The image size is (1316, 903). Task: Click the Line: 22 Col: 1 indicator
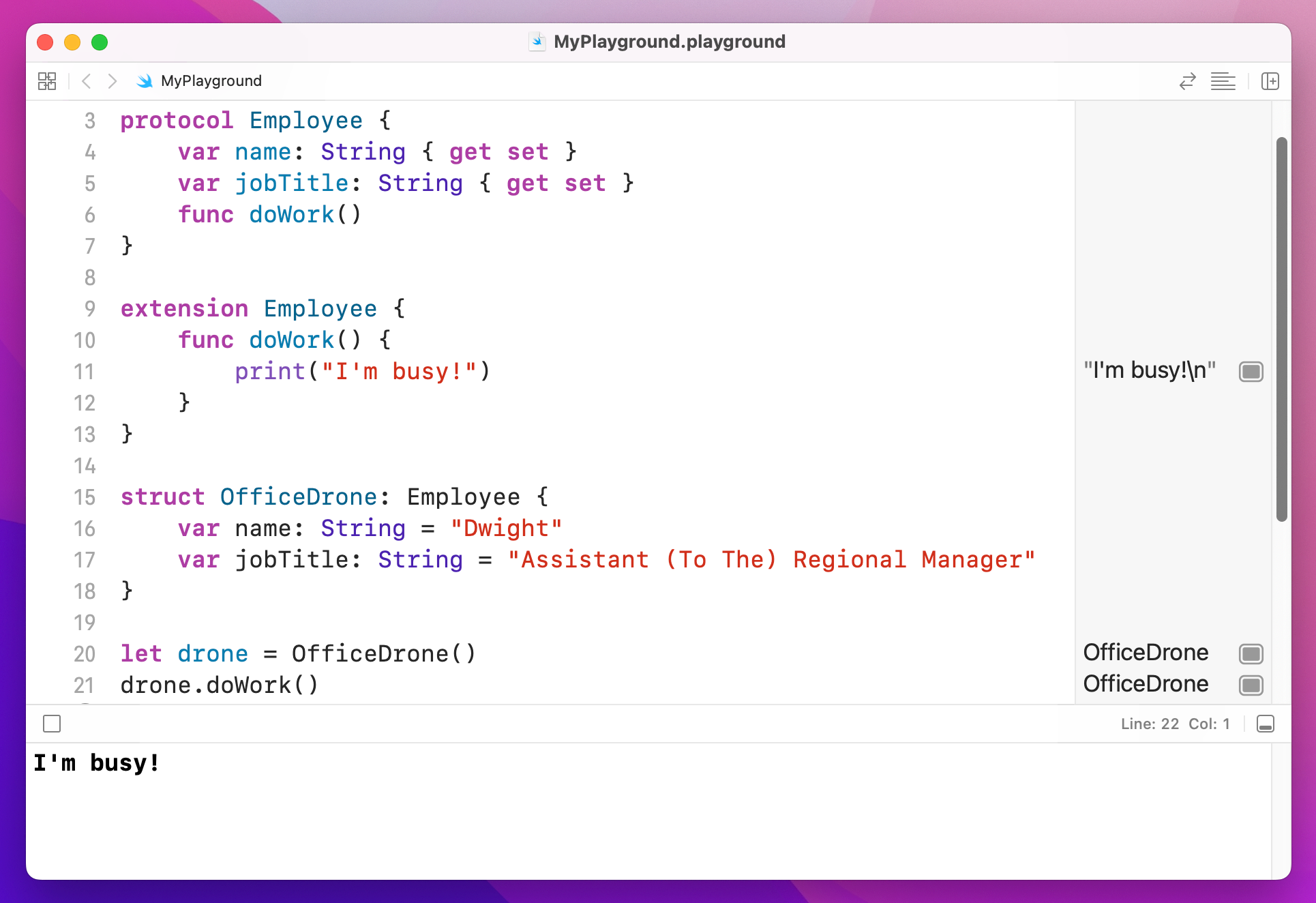point(1174,724)
